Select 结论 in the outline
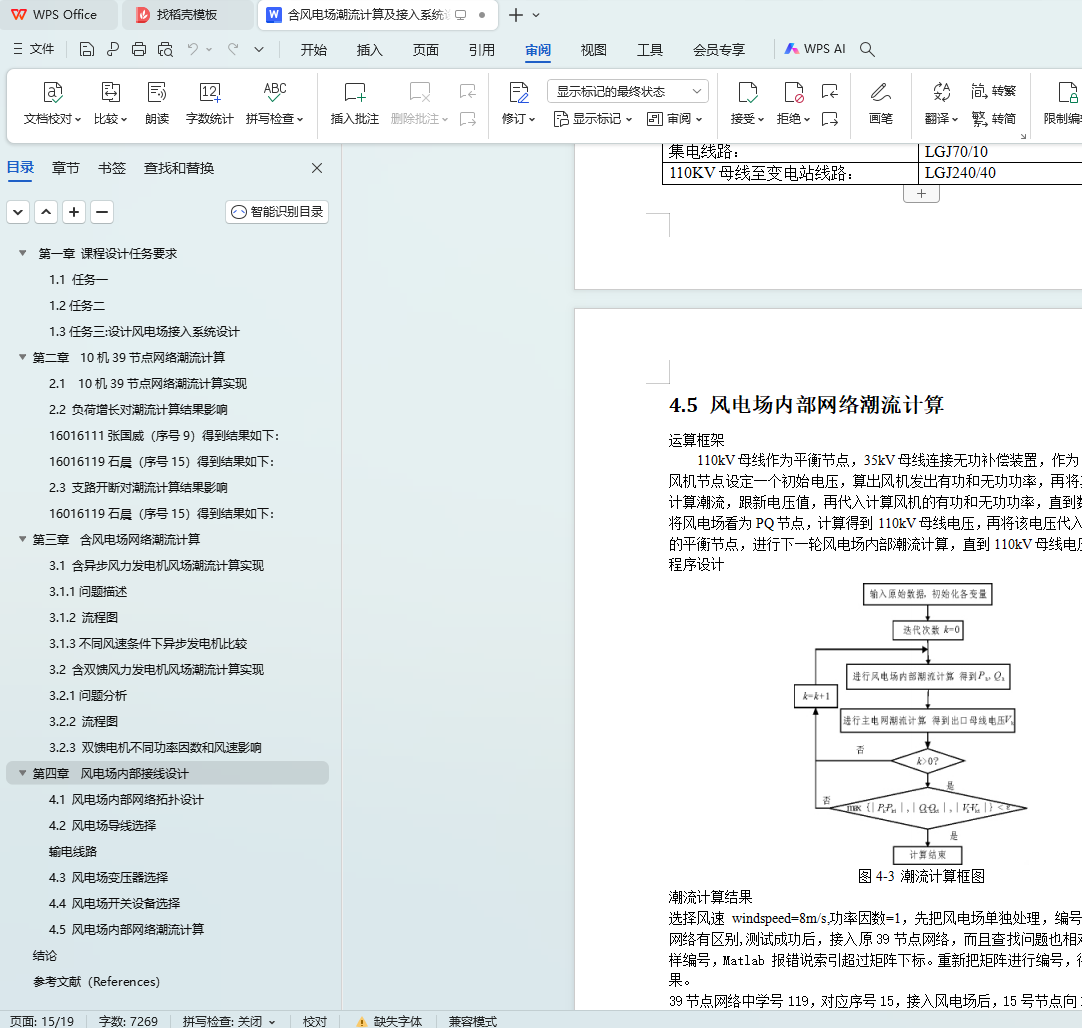Image resolution: width=1082 pixels, height=1028 pixels. pos(45,956)
